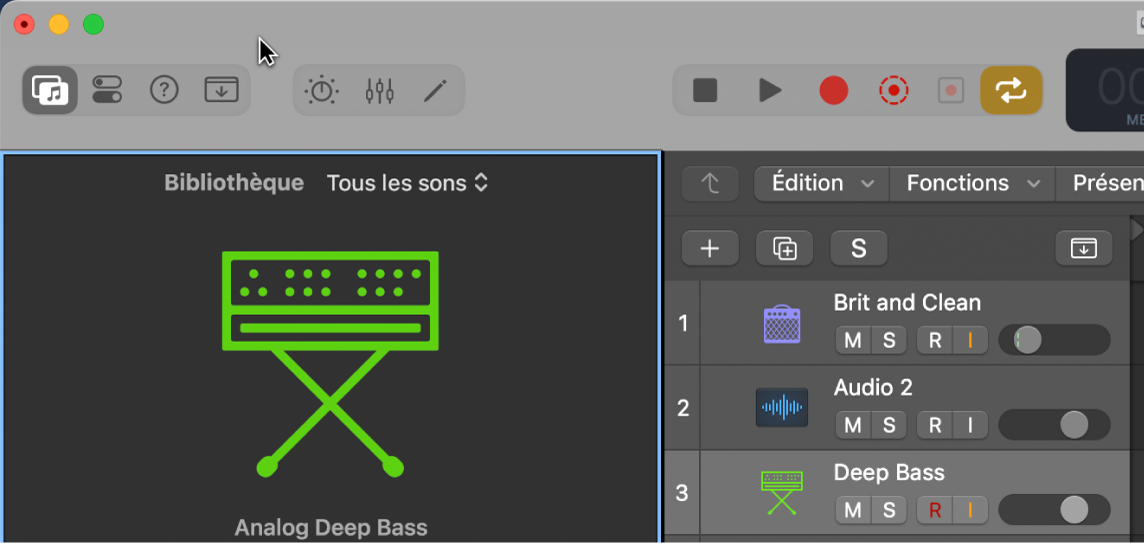Image resolution: width=1144 pixels, height=543 pixels.
Task: Record-enable the Deep Bass track
Action: [x=935, y=510]
